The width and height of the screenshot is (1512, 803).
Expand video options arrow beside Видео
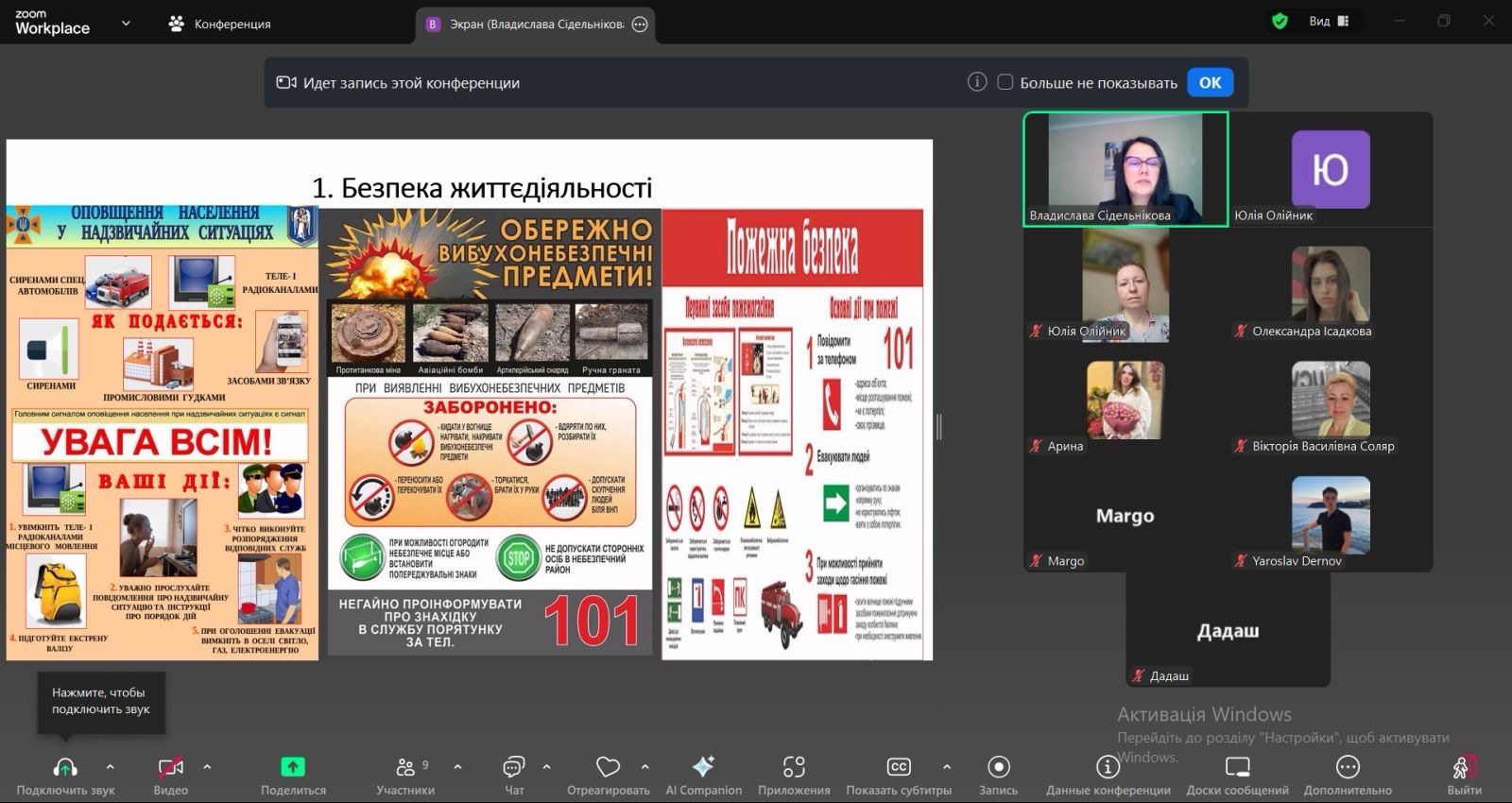(x=207, y=767)
